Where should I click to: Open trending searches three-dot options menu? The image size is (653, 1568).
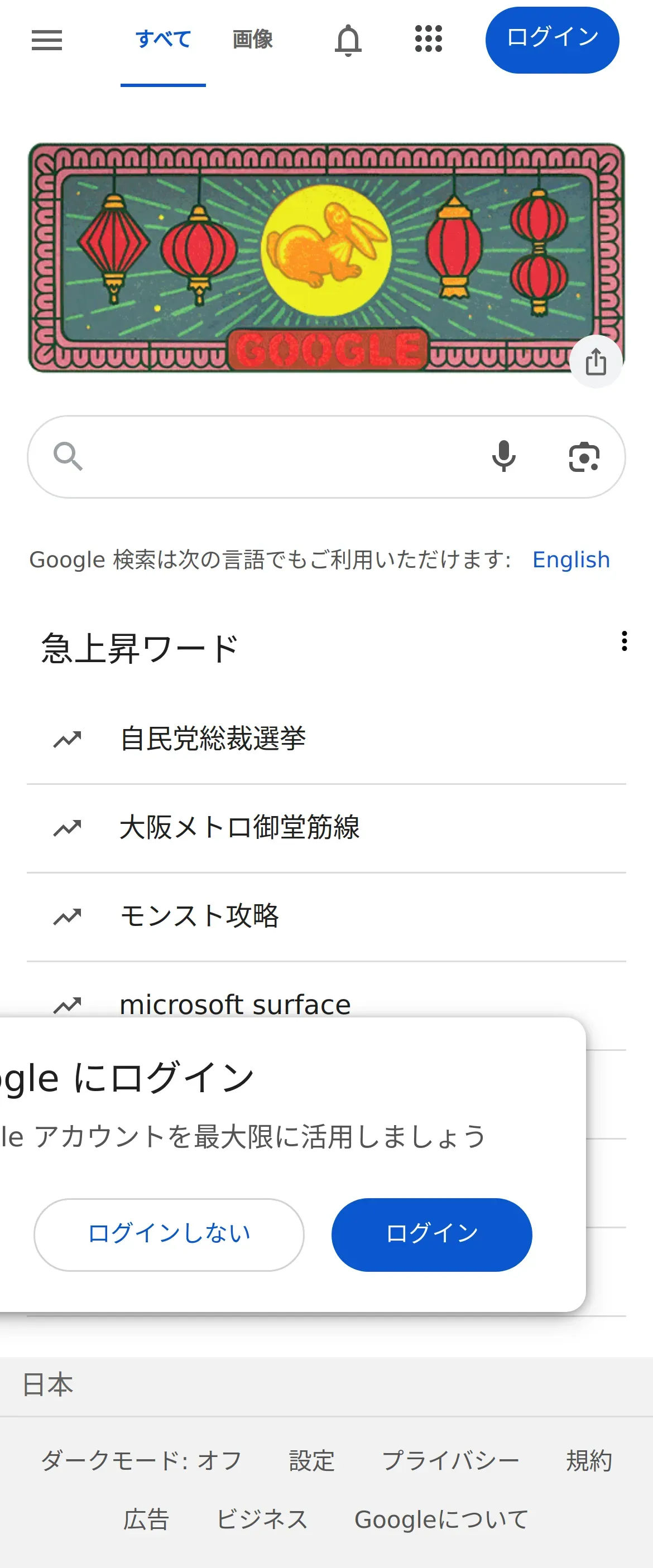pyautogui.click(x=624, y=641)
